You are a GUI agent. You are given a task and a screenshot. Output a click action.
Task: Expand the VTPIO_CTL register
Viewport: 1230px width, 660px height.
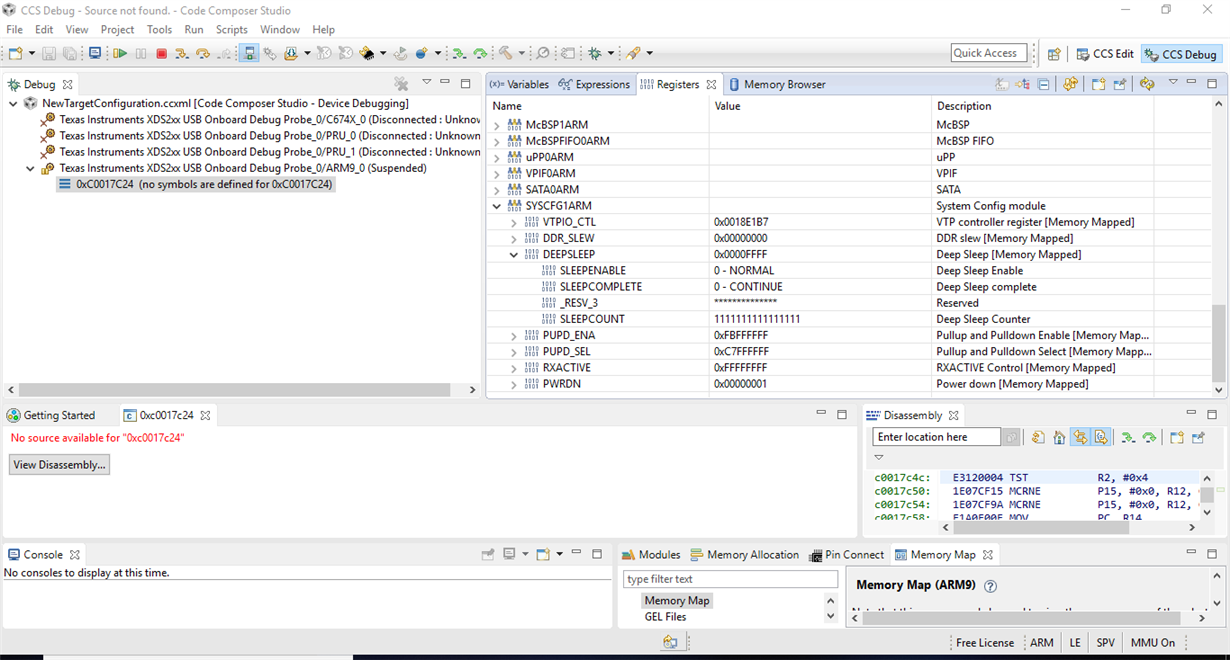[x=514, y=222]
